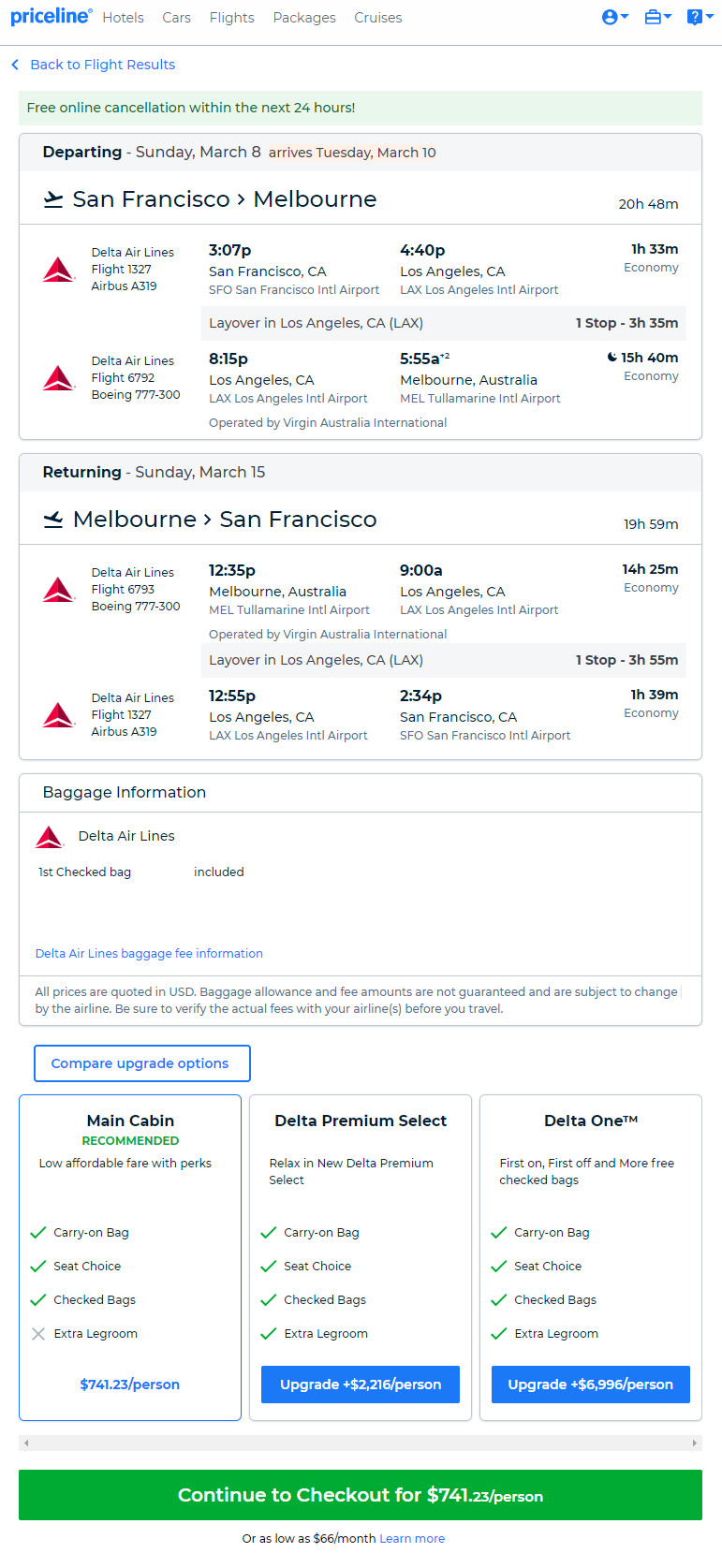Click Delta logo beside Flight 6792
Viewport: 722px width, 1568px height.
point(58,378)
